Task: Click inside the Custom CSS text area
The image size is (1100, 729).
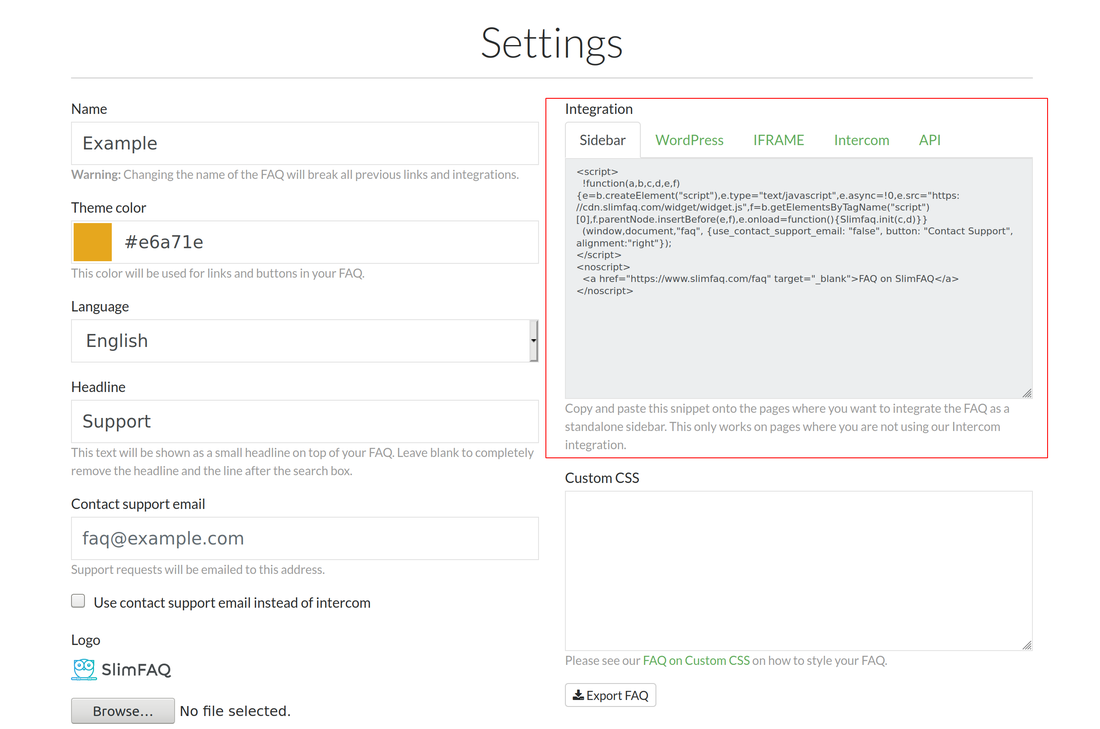Action: click(798, 570)
